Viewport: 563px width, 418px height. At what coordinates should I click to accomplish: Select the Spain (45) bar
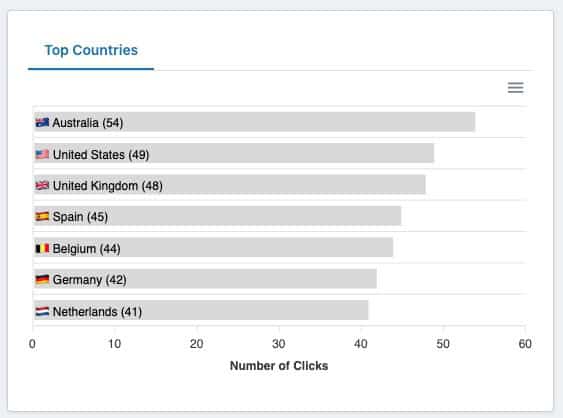pyautogui.click(x=217, y=216)
